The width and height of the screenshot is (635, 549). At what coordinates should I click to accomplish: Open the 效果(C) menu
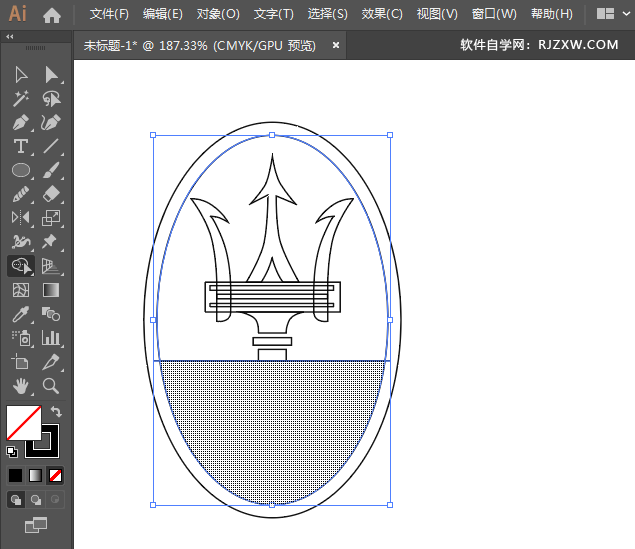[x=382, y=14]
